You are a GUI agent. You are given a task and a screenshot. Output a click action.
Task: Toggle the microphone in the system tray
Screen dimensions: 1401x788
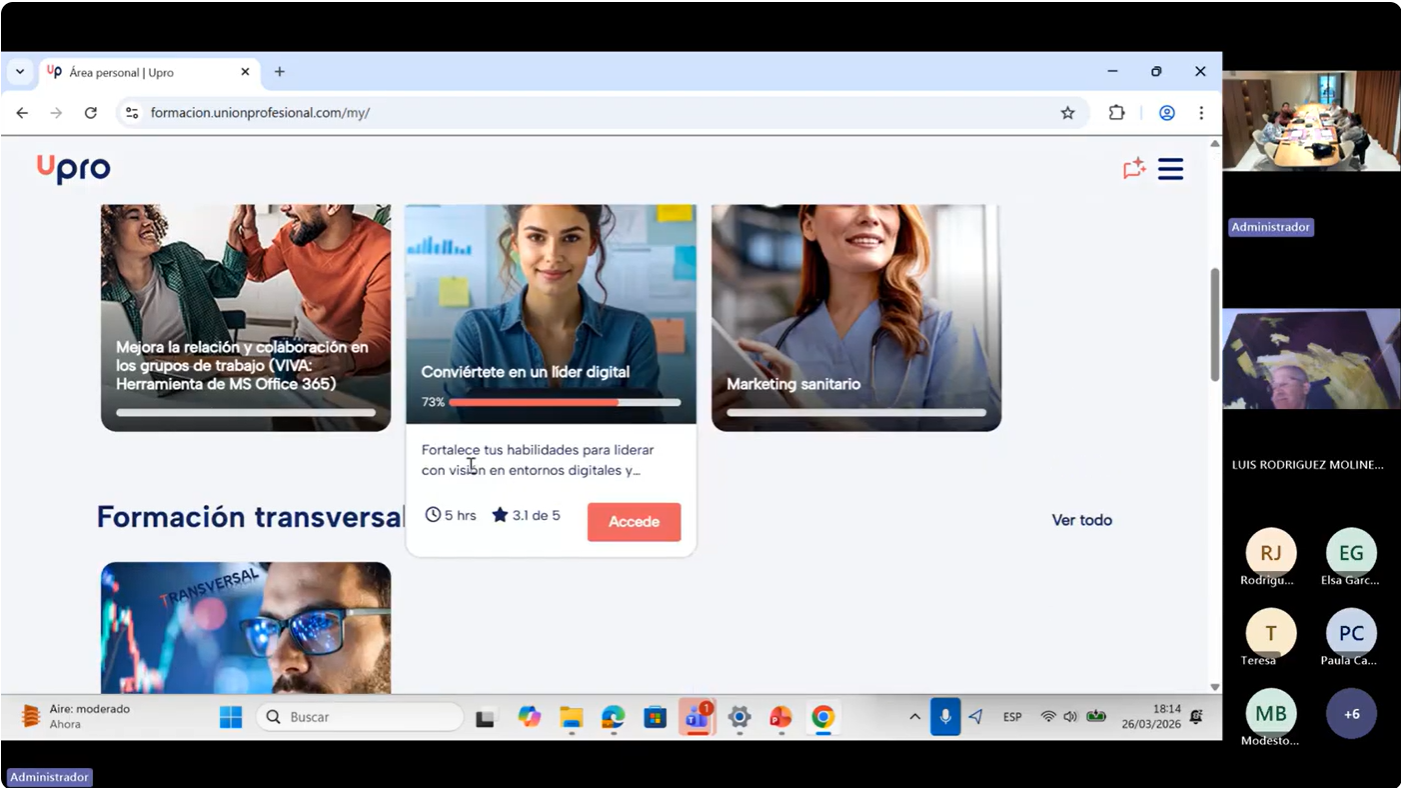click(945, 717)
